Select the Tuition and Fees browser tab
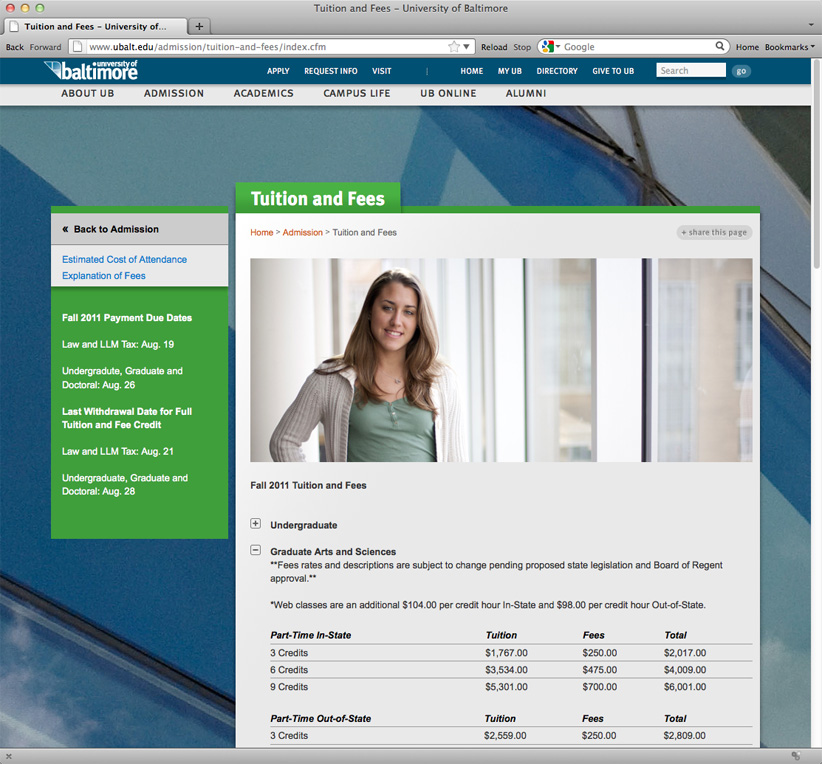Viewport: 822px width, 764px height. [x=95, y=26]
